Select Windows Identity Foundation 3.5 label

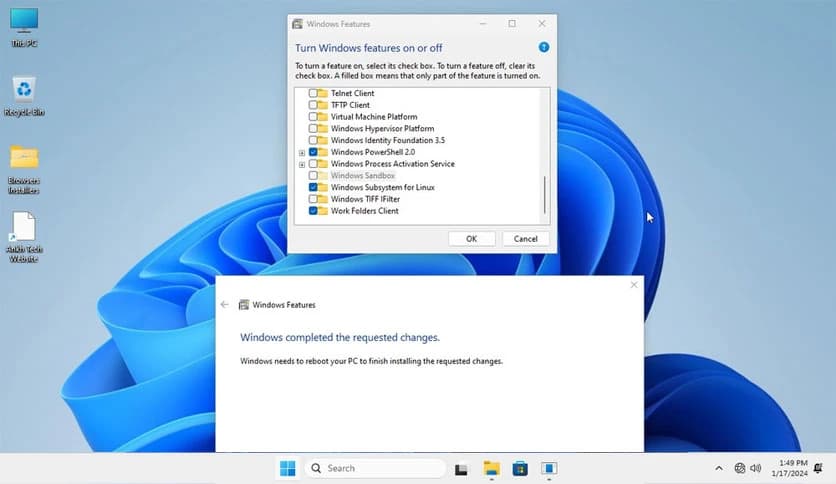pyautogui.click(x=388, y=140)
